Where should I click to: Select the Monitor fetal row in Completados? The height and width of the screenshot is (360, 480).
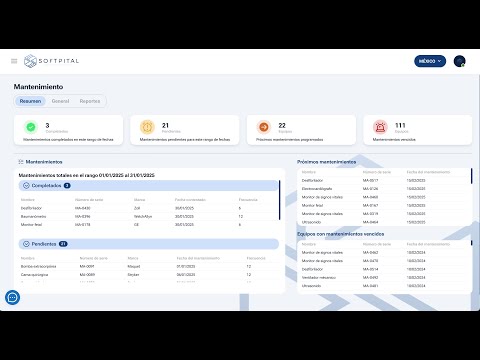147,225
